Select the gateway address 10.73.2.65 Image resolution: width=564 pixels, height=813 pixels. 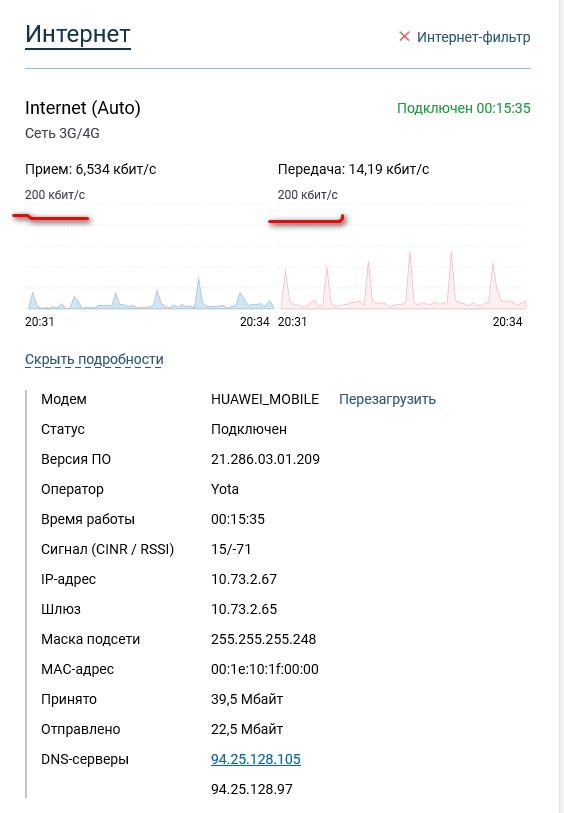[x=244, y=609]
